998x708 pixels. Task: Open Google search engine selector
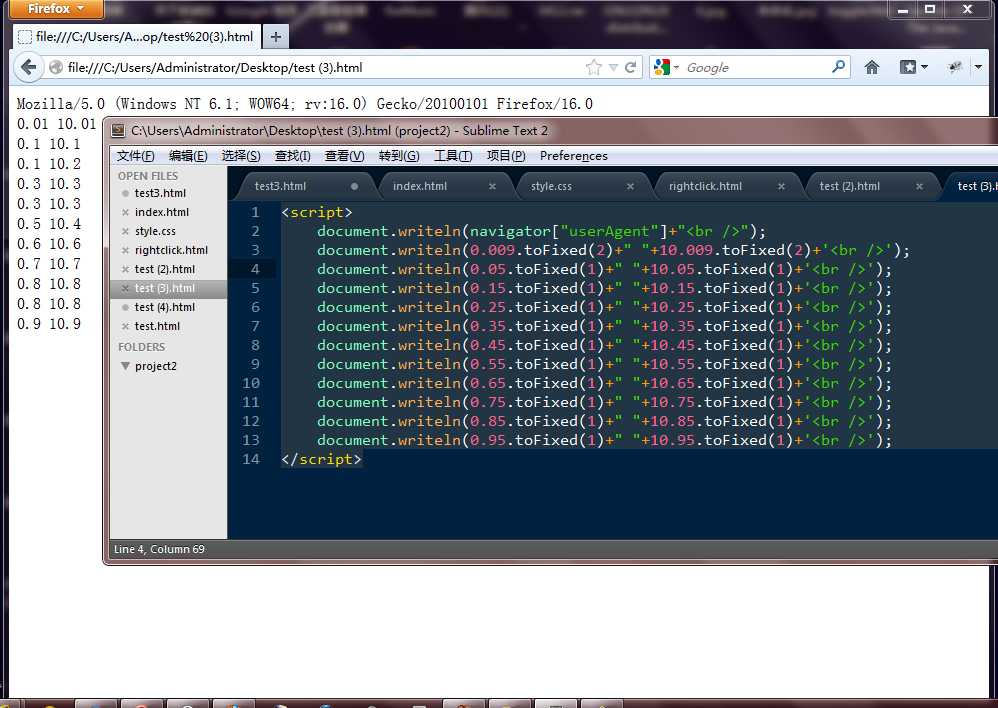(666, 67)
